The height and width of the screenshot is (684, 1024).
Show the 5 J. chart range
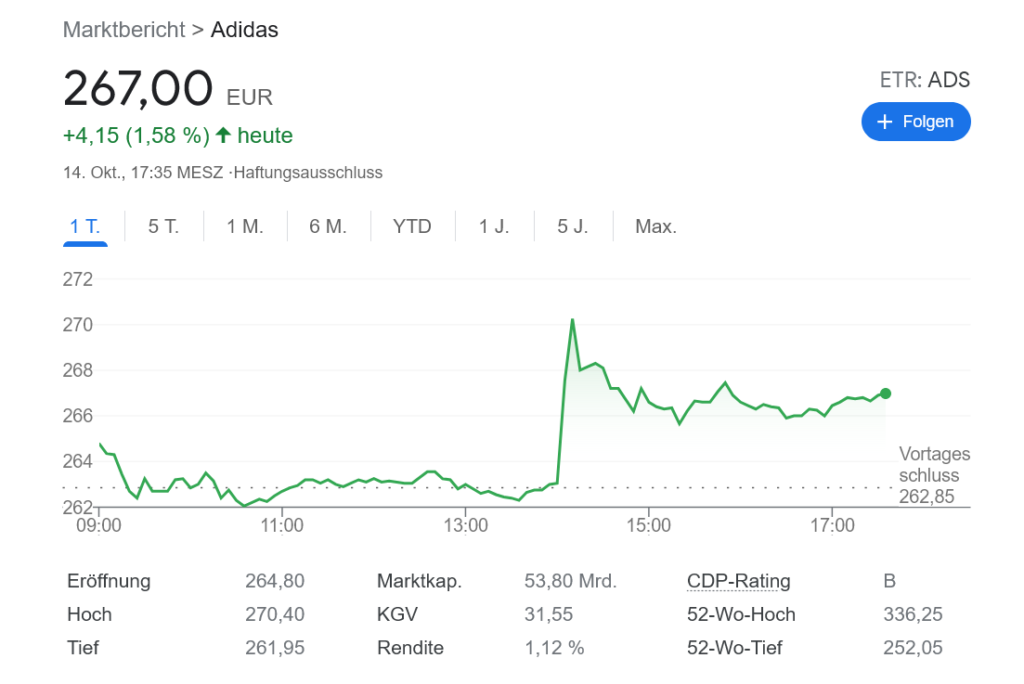coord(573,227)
